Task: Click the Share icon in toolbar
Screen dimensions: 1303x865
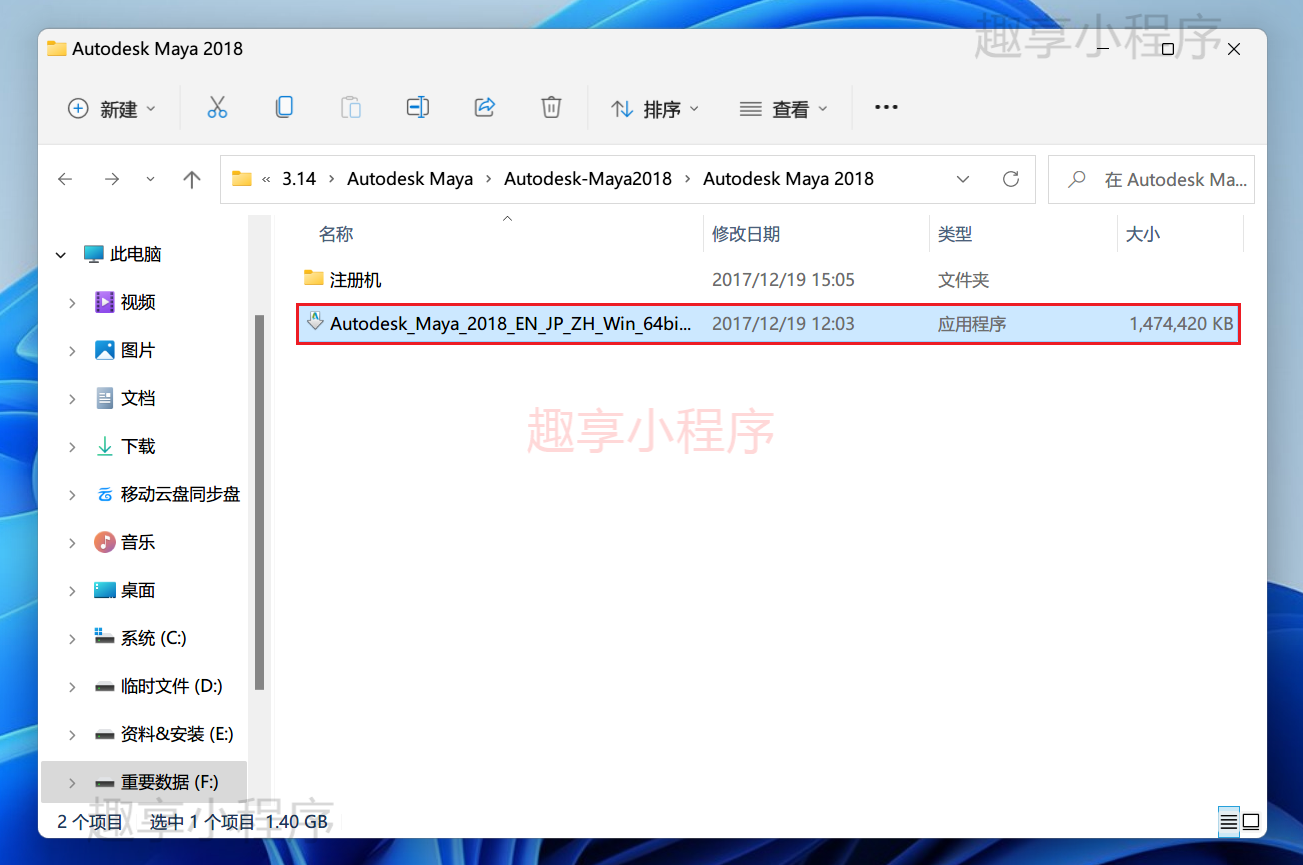Action: tap(485, 107)
